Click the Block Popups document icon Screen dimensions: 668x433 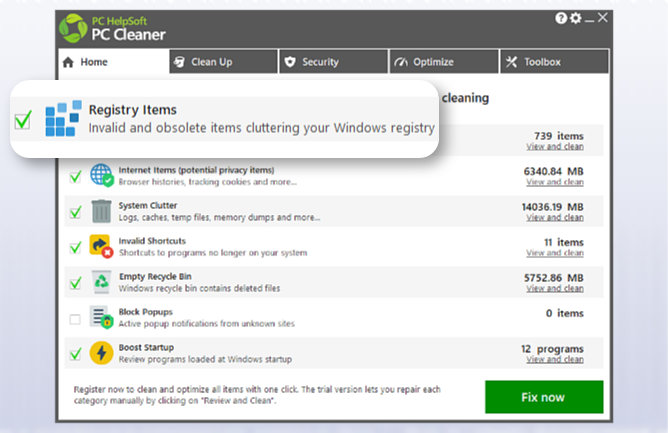[102, 319]
